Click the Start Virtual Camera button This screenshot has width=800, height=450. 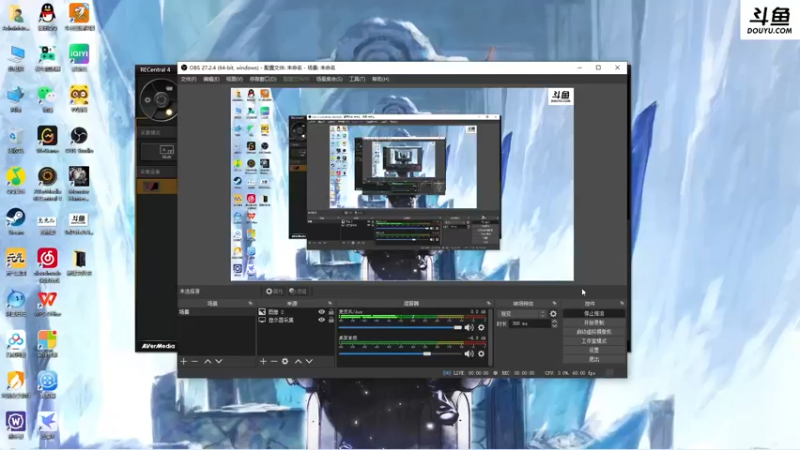click(594, 332)
